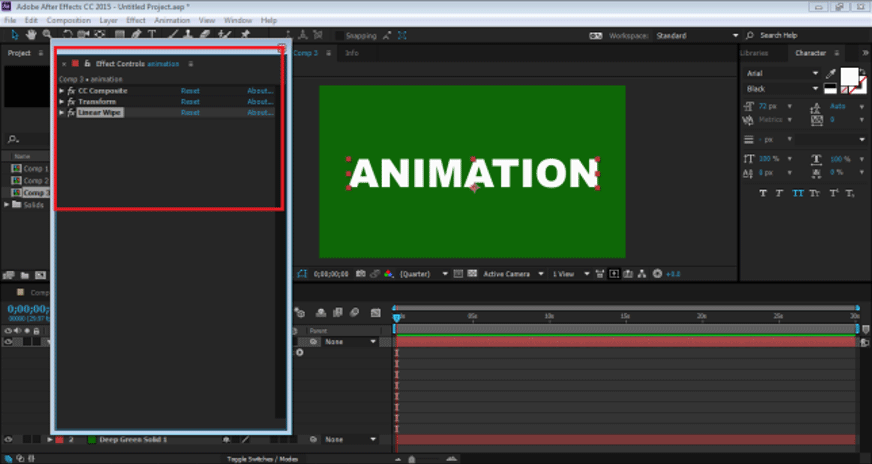
Task: Switch to the Info tab
Action: [x=352, y=53]
